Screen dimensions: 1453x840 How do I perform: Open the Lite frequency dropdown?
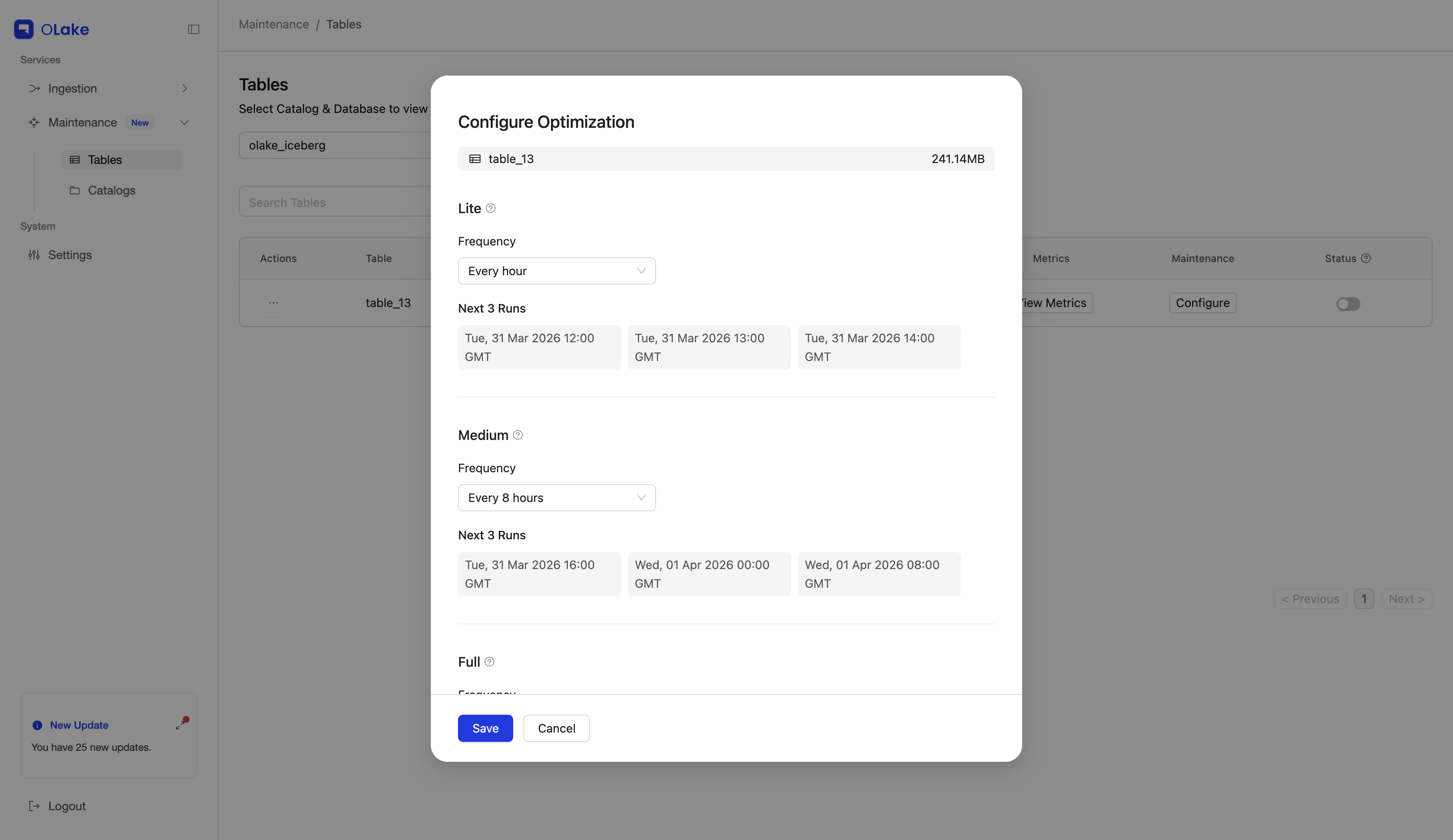pyautogui.click(x=557, y=271)
